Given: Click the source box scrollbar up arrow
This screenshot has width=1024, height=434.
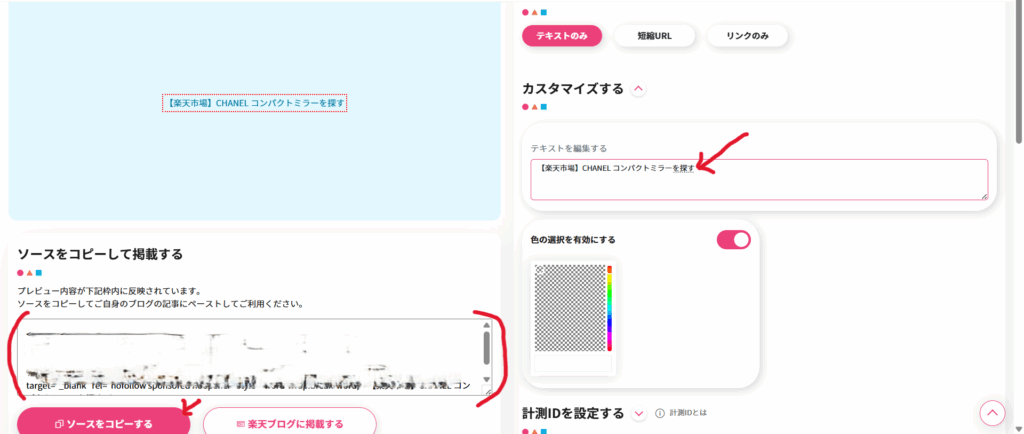Looking at the screenshot, I should 487,326.
